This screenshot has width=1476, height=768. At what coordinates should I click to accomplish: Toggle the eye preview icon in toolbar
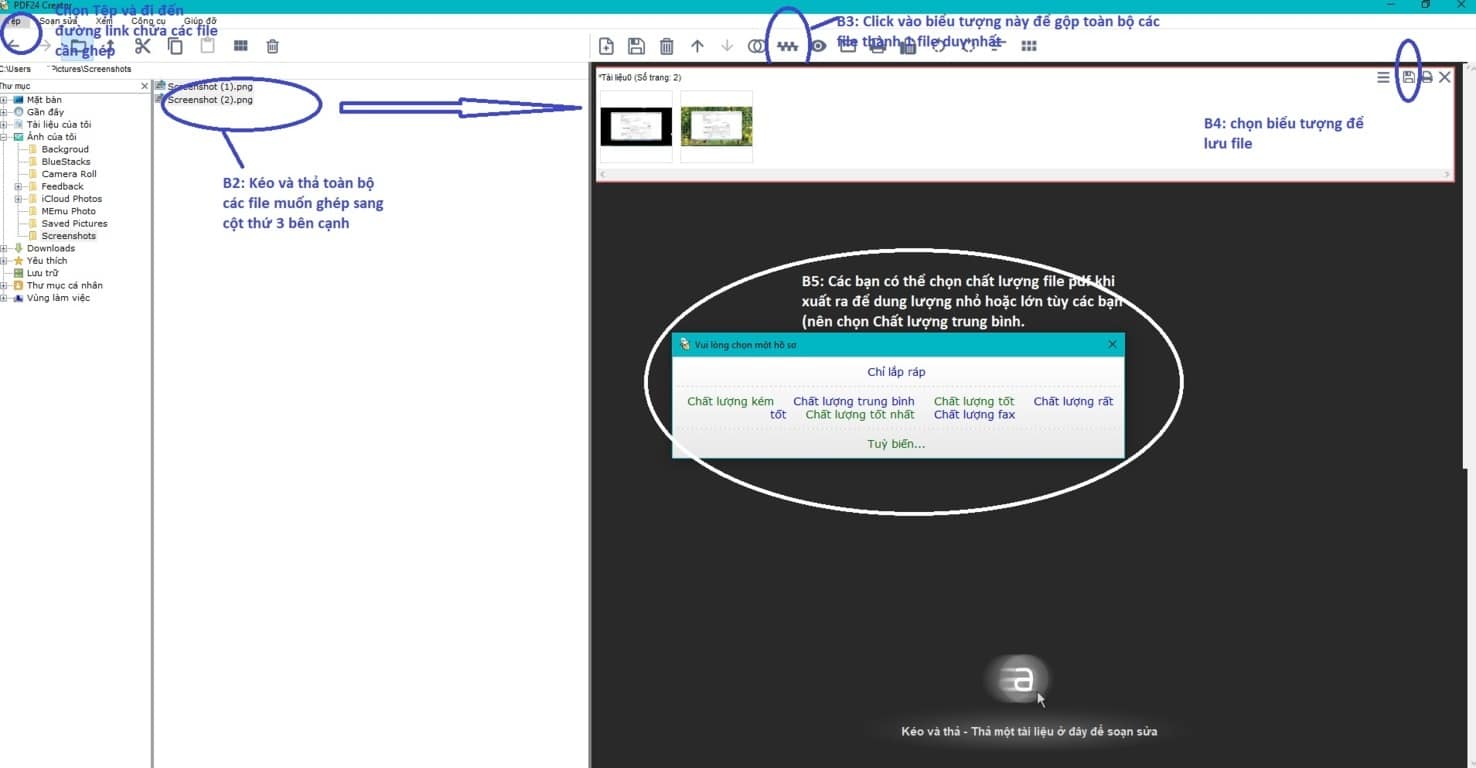coord(818,46)
